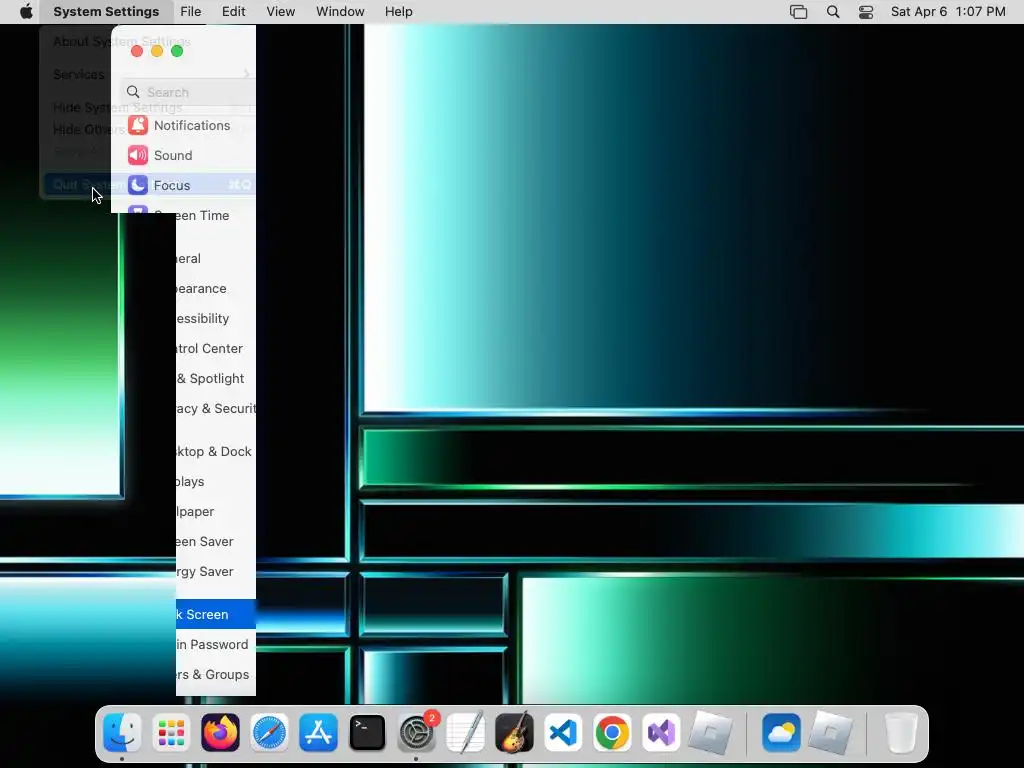Open Terminal from the Dock
The image size is (1024, 768).
367,733
